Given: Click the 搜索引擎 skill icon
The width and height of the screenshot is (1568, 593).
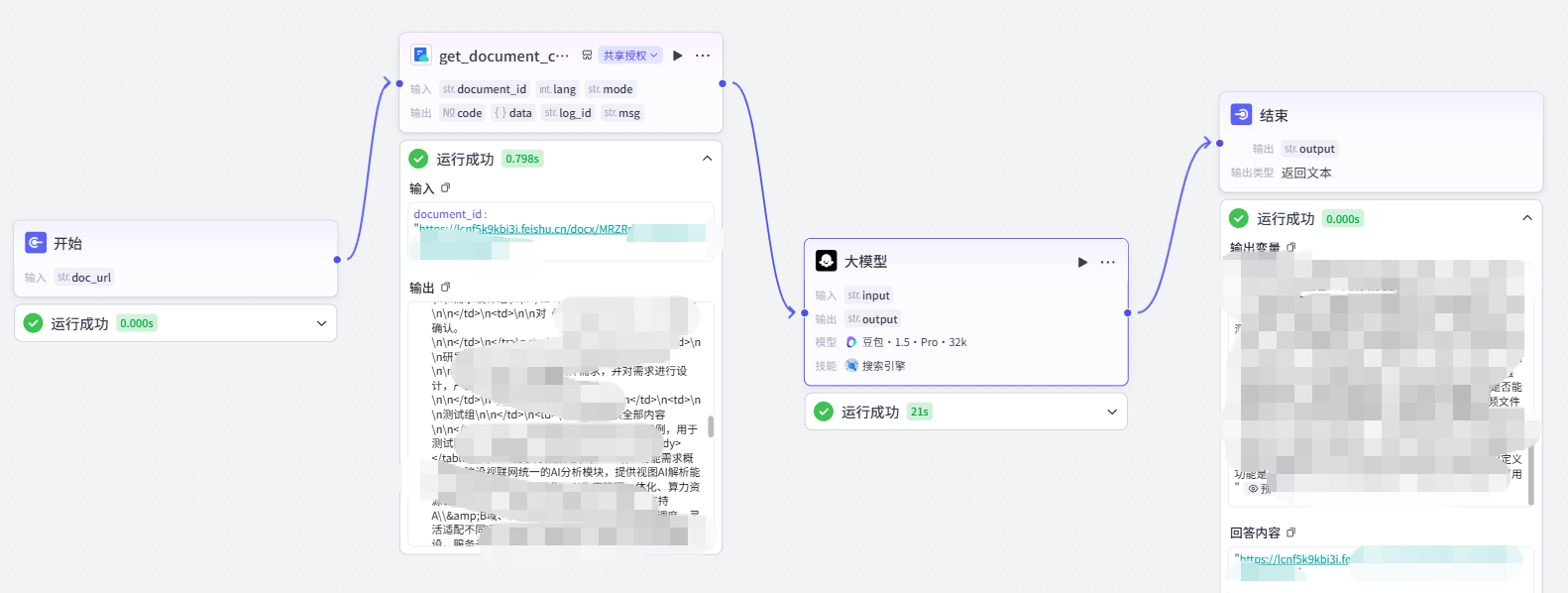Looking at the screenshot, I should 851,366.
